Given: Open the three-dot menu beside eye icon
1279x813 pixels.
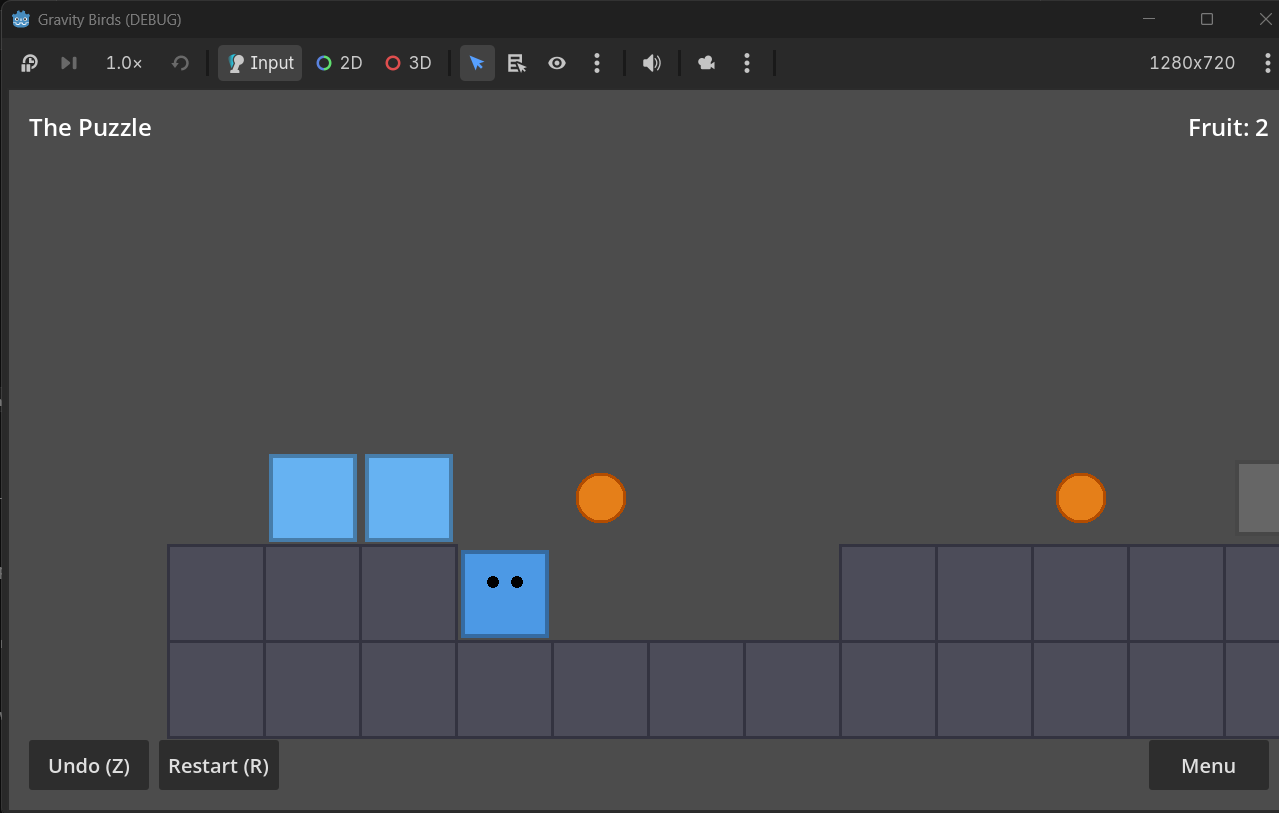Looking at the screenshot, I should pos(597,63).
